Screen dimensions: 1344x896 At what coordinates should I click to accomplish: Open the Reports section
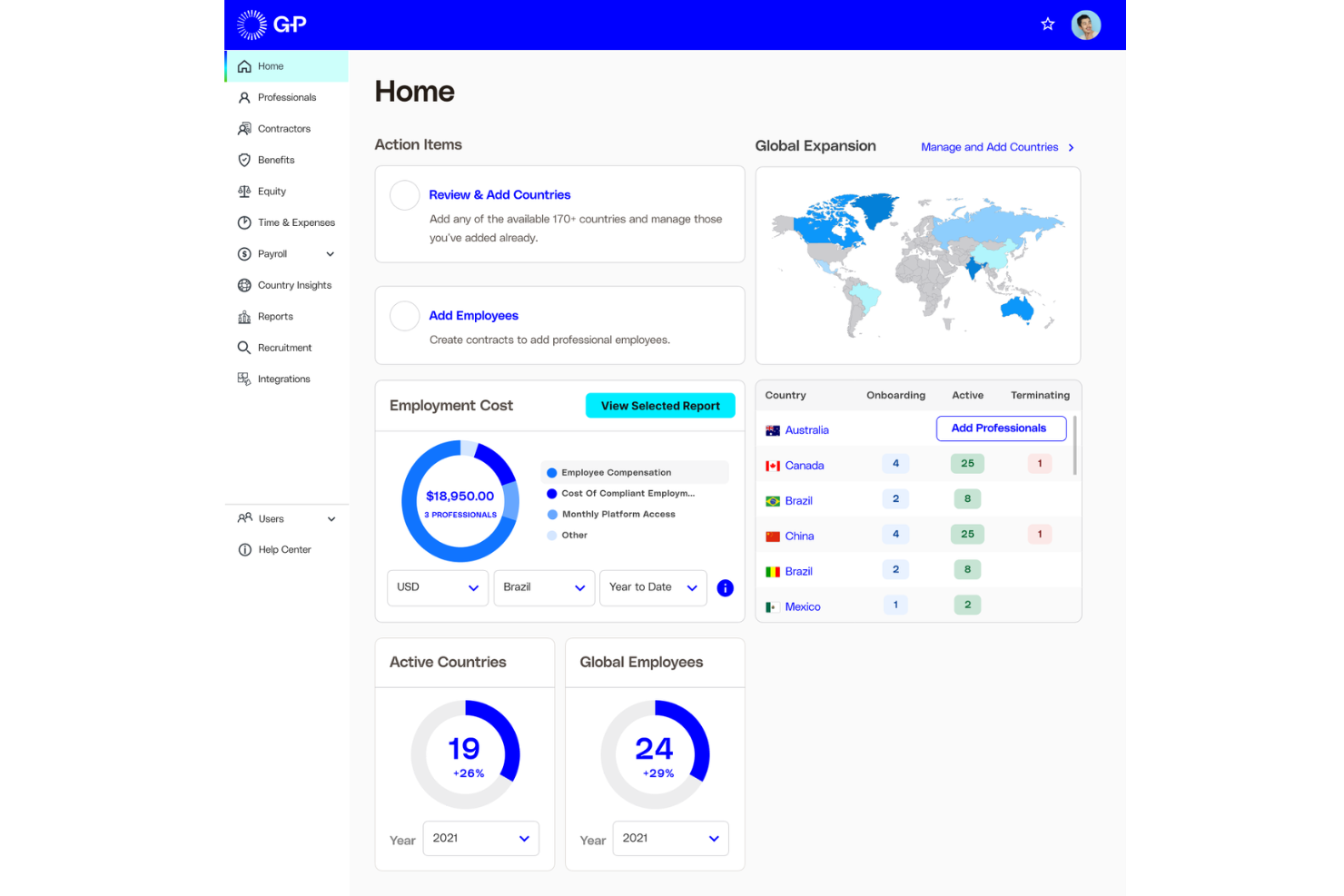tap(275, 316)
